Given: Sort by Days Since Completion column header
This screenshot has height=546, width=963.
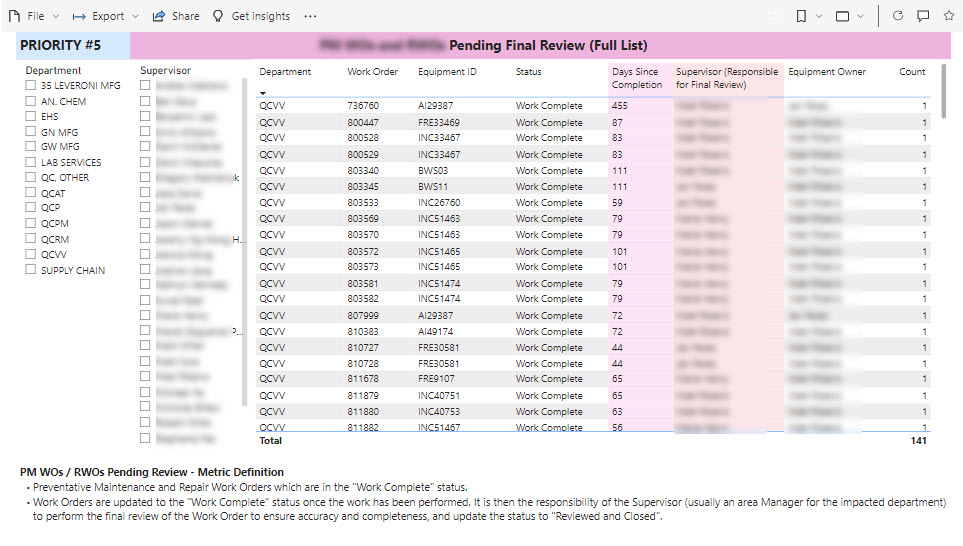Looking at the screenshot, I should pyautogui.click(x=637, y=78).
